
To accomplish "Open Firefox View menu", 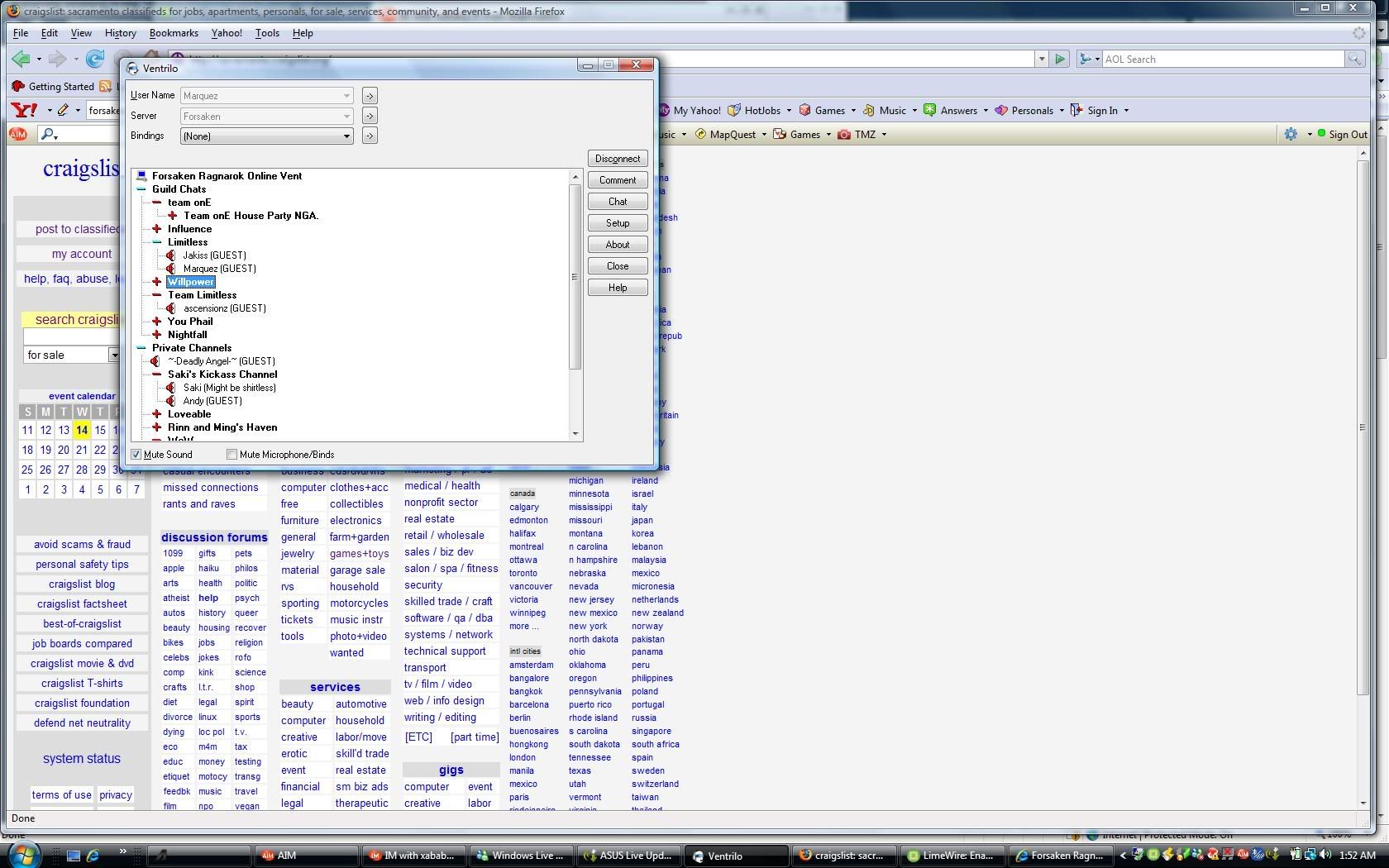I will (x=81, y=33).
